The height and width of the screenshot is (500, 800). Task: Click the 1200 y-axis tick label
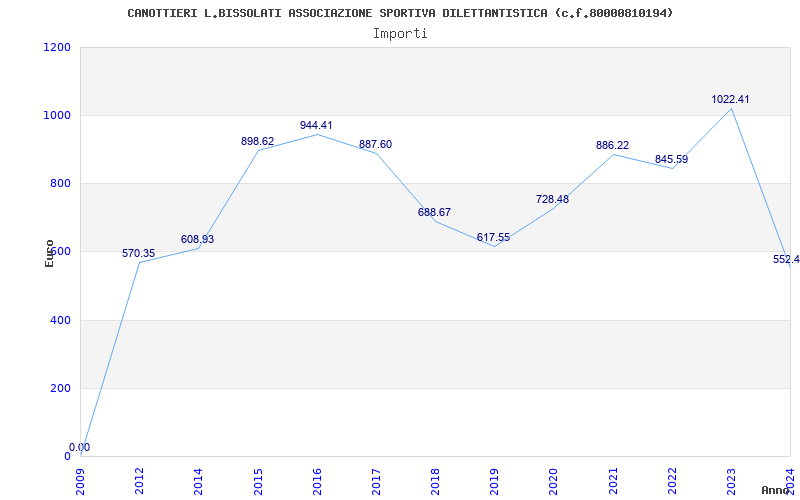pos(57,47)
